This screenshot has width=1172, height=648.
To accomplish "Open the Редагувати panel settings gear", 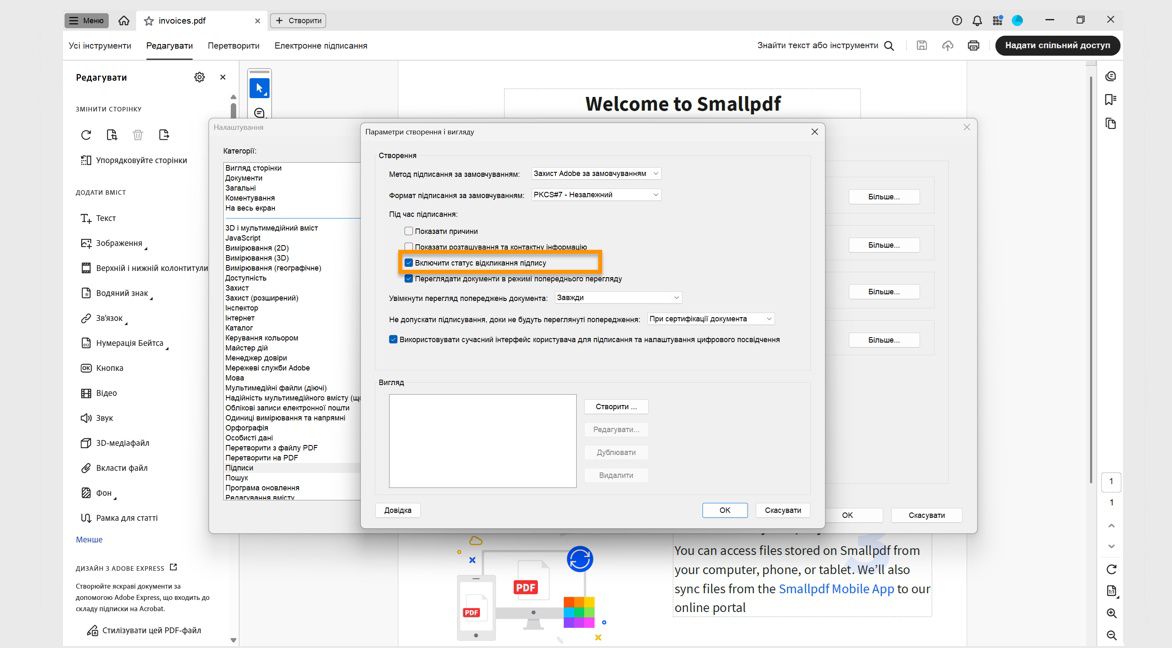I will tap(199, 77).
